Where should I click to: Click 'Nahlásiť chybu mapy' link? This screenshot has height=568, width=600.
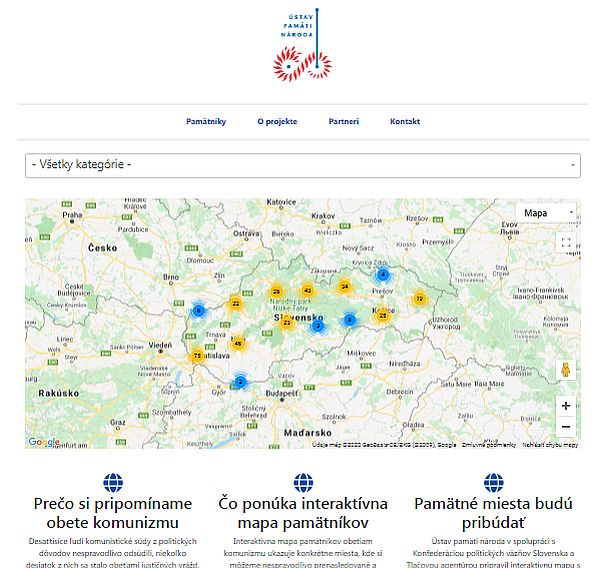(x=549, y=444)
